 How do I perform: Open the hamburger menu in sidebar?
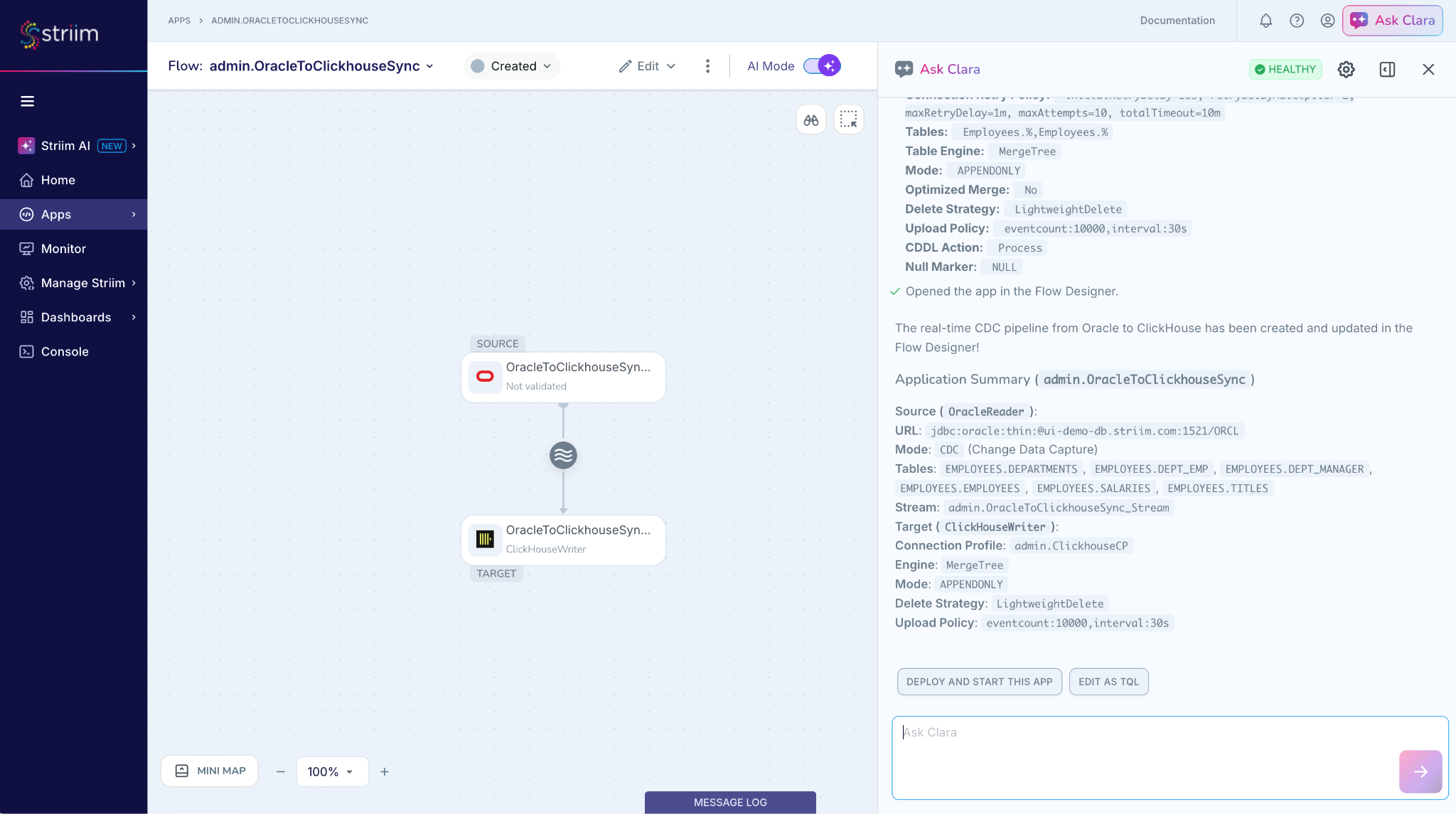28,102
